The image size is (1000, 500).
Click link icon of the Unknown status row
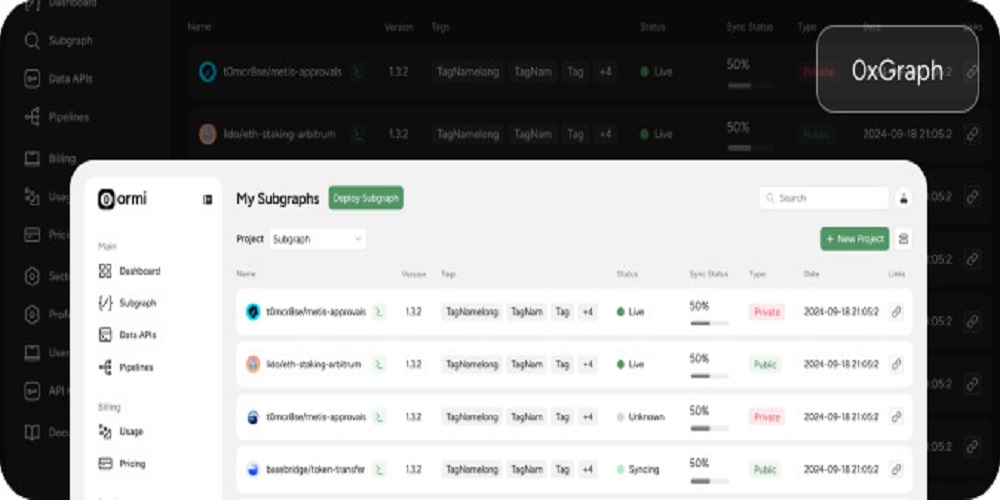click(896, 417)
